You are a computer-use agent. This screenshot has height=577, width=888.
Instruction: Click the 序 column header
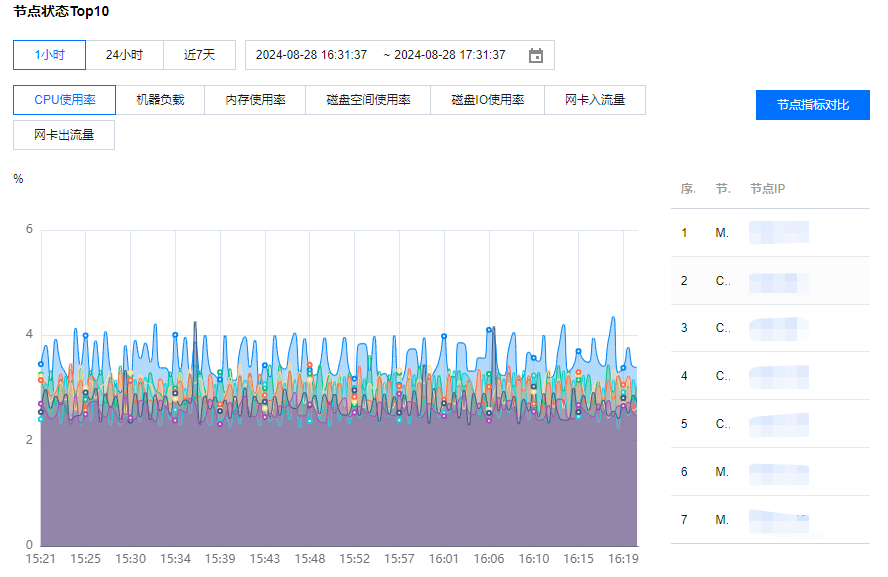coord(688,189)
